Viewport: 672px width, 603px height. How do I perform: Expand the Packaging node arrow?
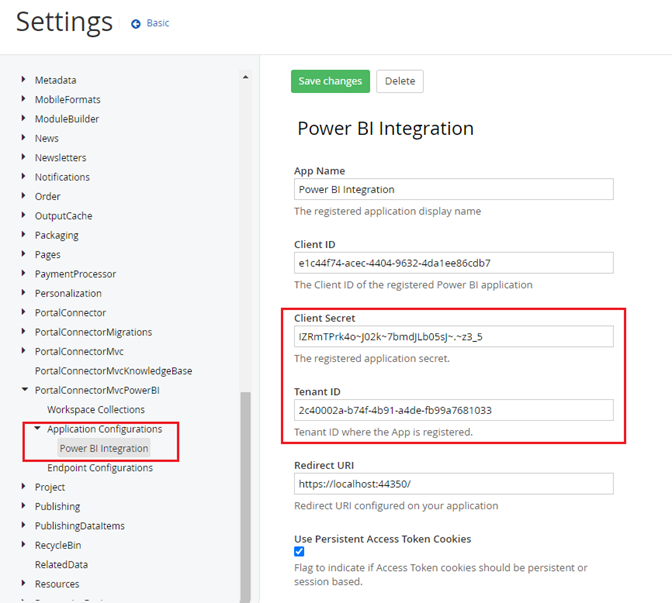24,234
